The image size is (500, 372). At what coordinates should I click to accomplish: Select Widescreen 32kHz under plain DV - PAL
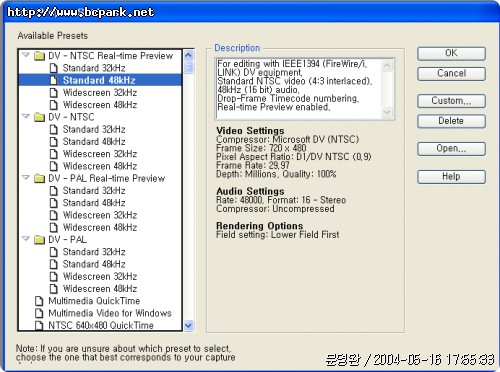pyautogui.click(x=100, y=277)
